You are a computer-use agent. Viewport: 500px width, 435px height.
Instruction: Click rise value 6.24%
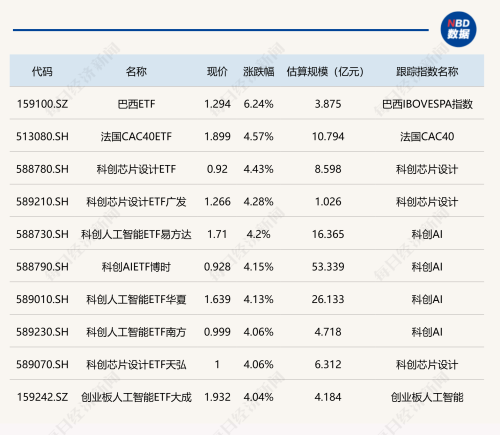click(258, 104)
